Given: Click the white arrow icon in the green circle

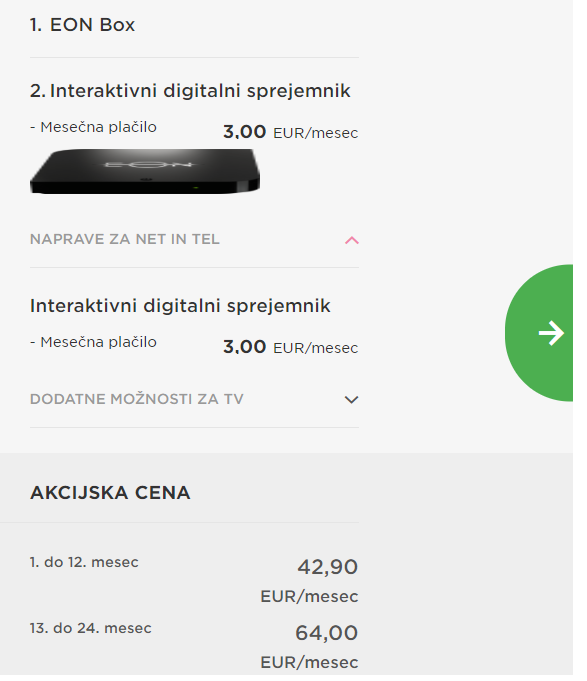Looking at the screenshot, I should [551, 333].
